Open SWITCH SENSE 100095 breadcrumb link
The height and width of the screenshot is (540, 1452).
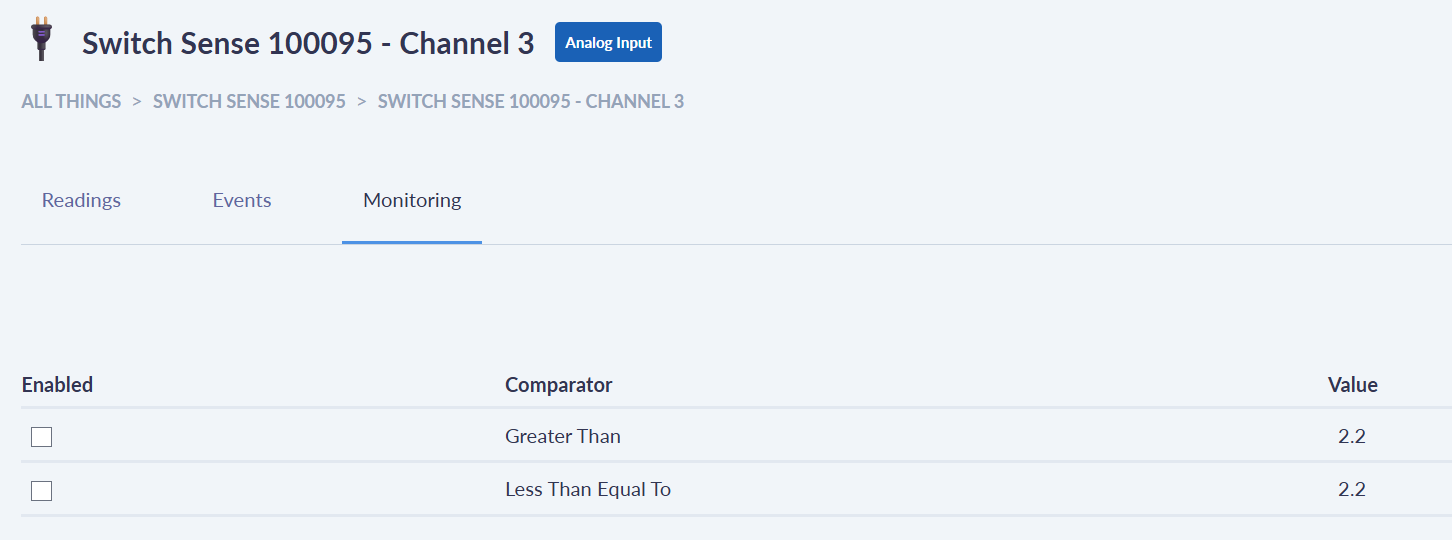(x=249, y=101)
